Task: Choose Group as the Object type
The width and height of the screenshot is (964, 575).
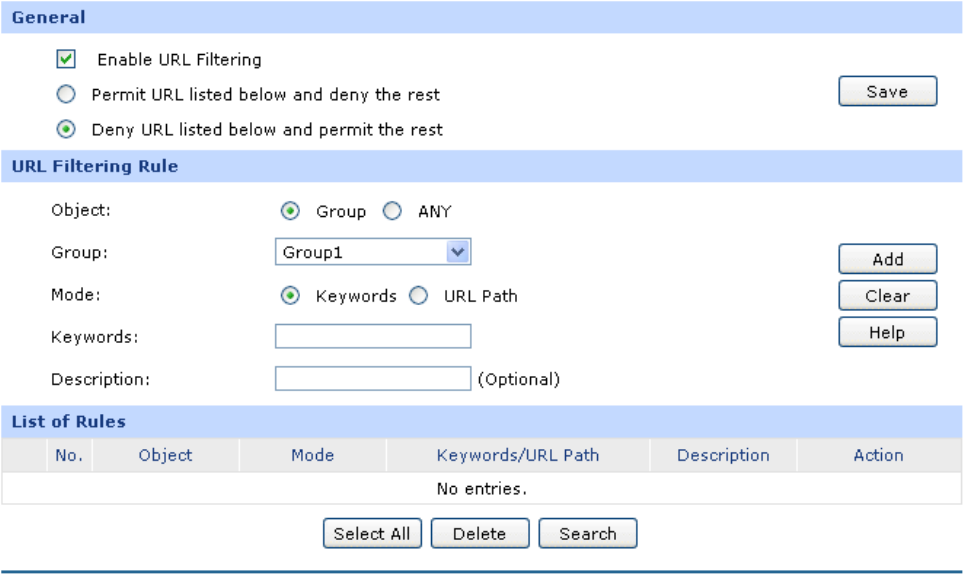Action: point(291,212)
